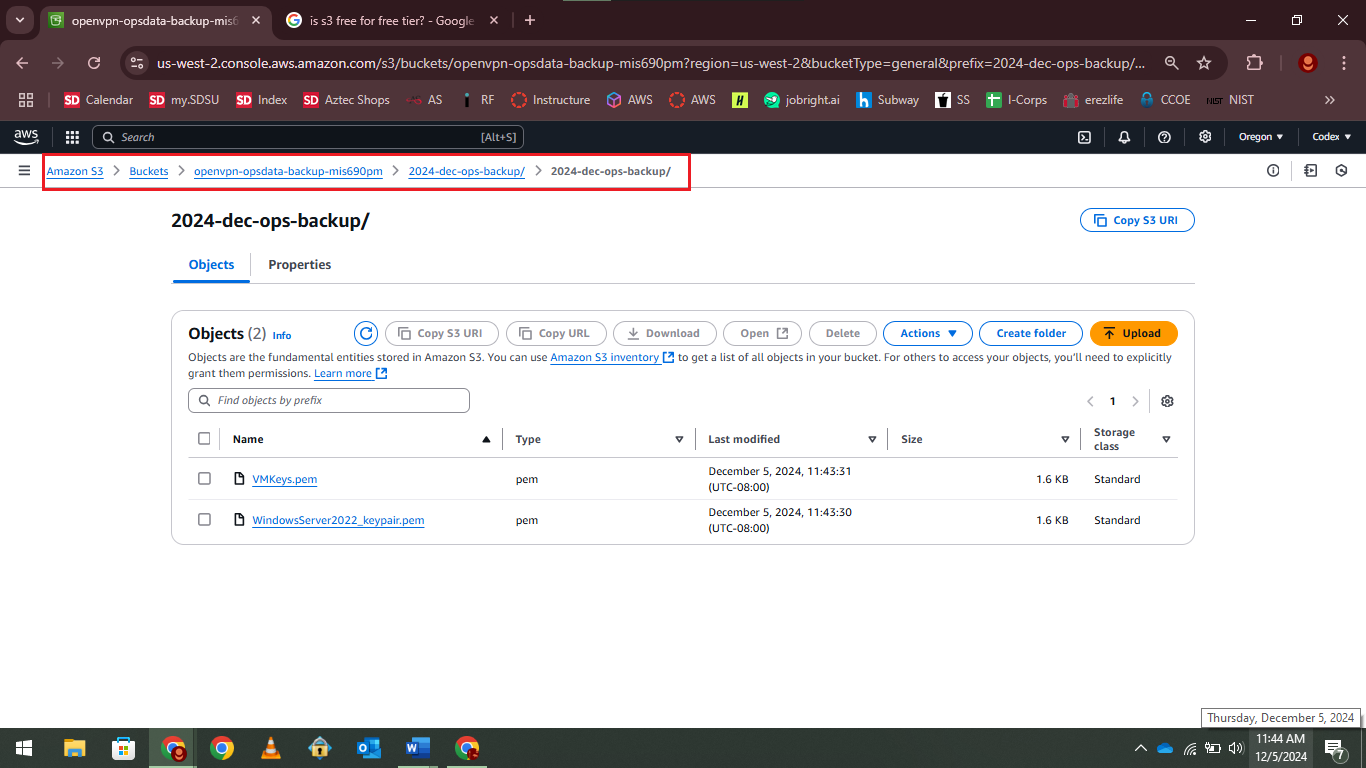The width and height of the screenshot is (1366, 768).
Task: Open object table preferences gear
Action: click(x=1167, y=401)
